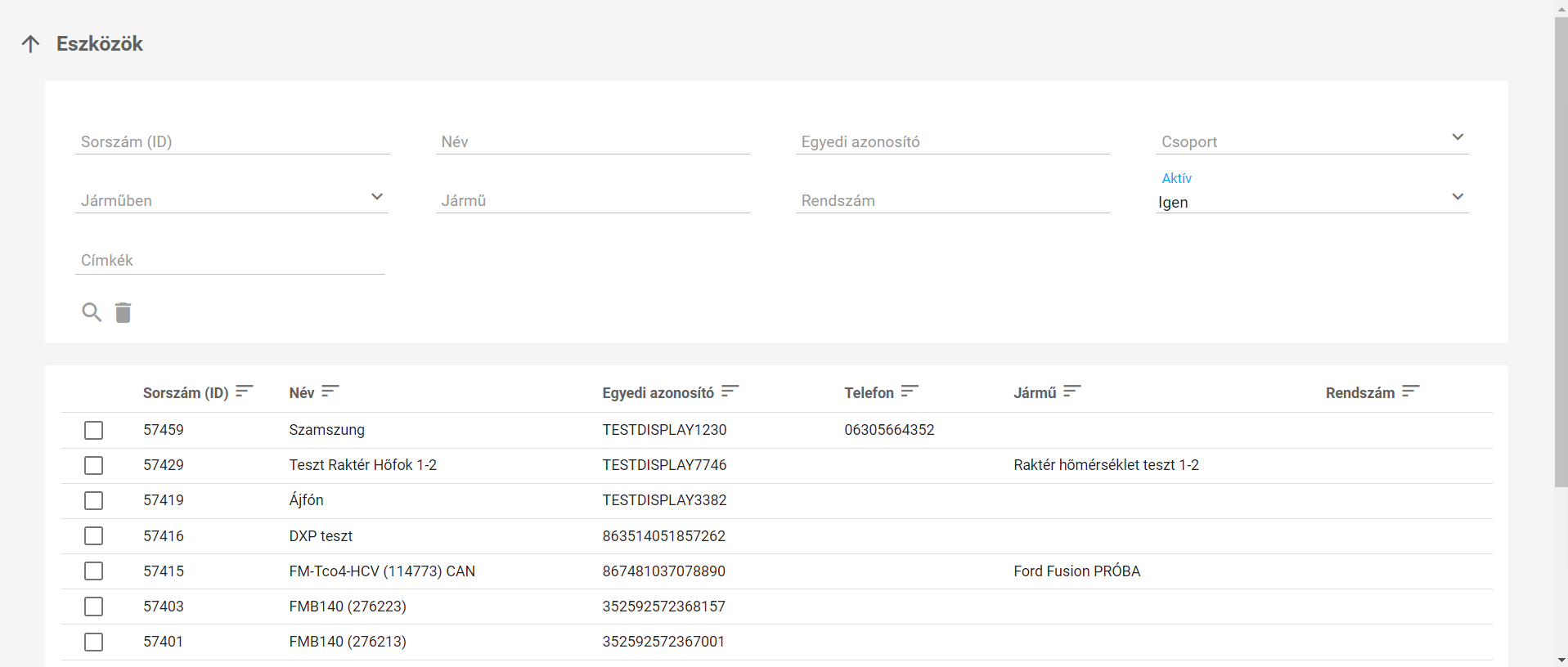Check the box for device 57459
The width and height of the screenshot is (1568, 667).
[94, 430]
